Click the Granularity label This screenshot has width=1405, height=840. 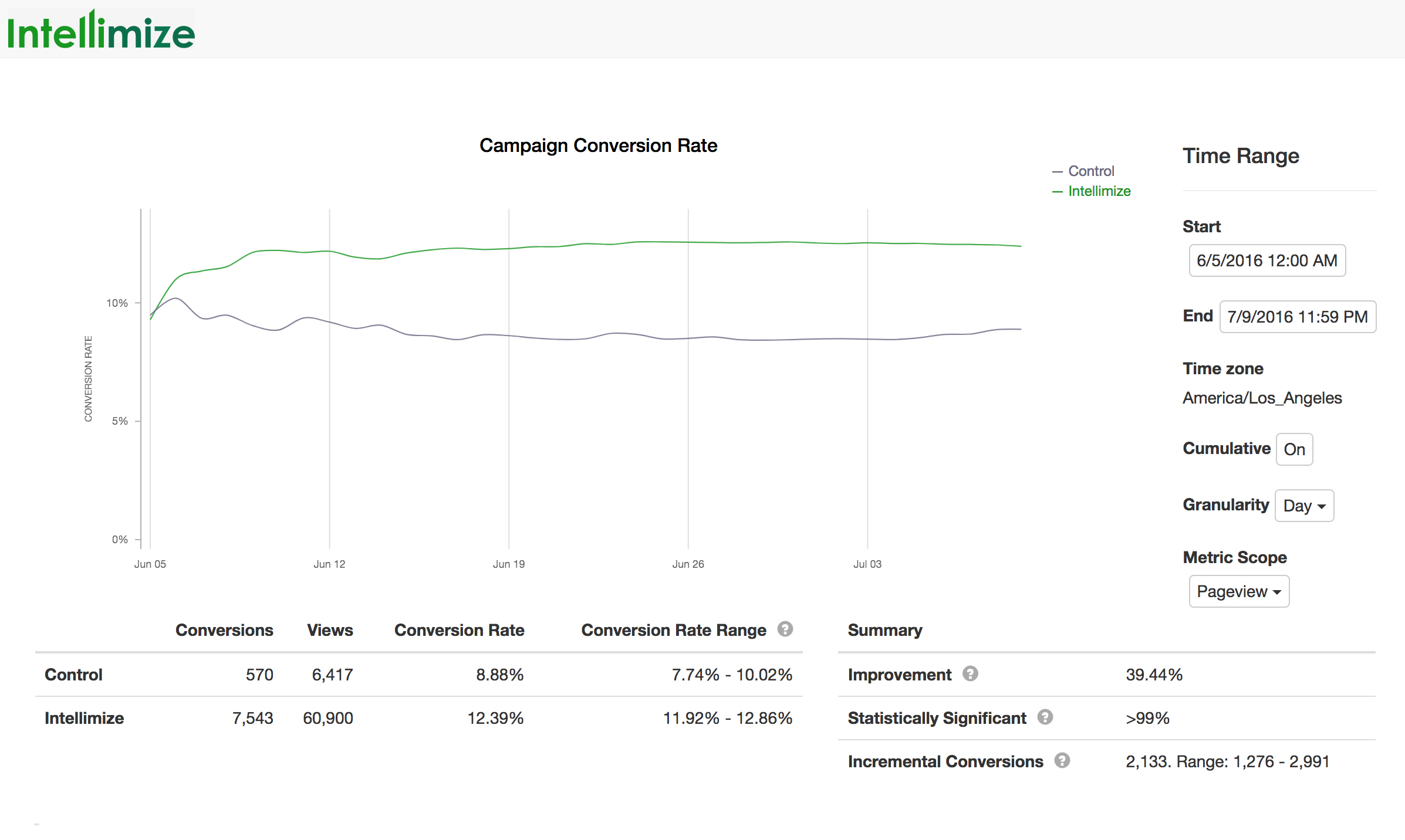click(1225, 504)
